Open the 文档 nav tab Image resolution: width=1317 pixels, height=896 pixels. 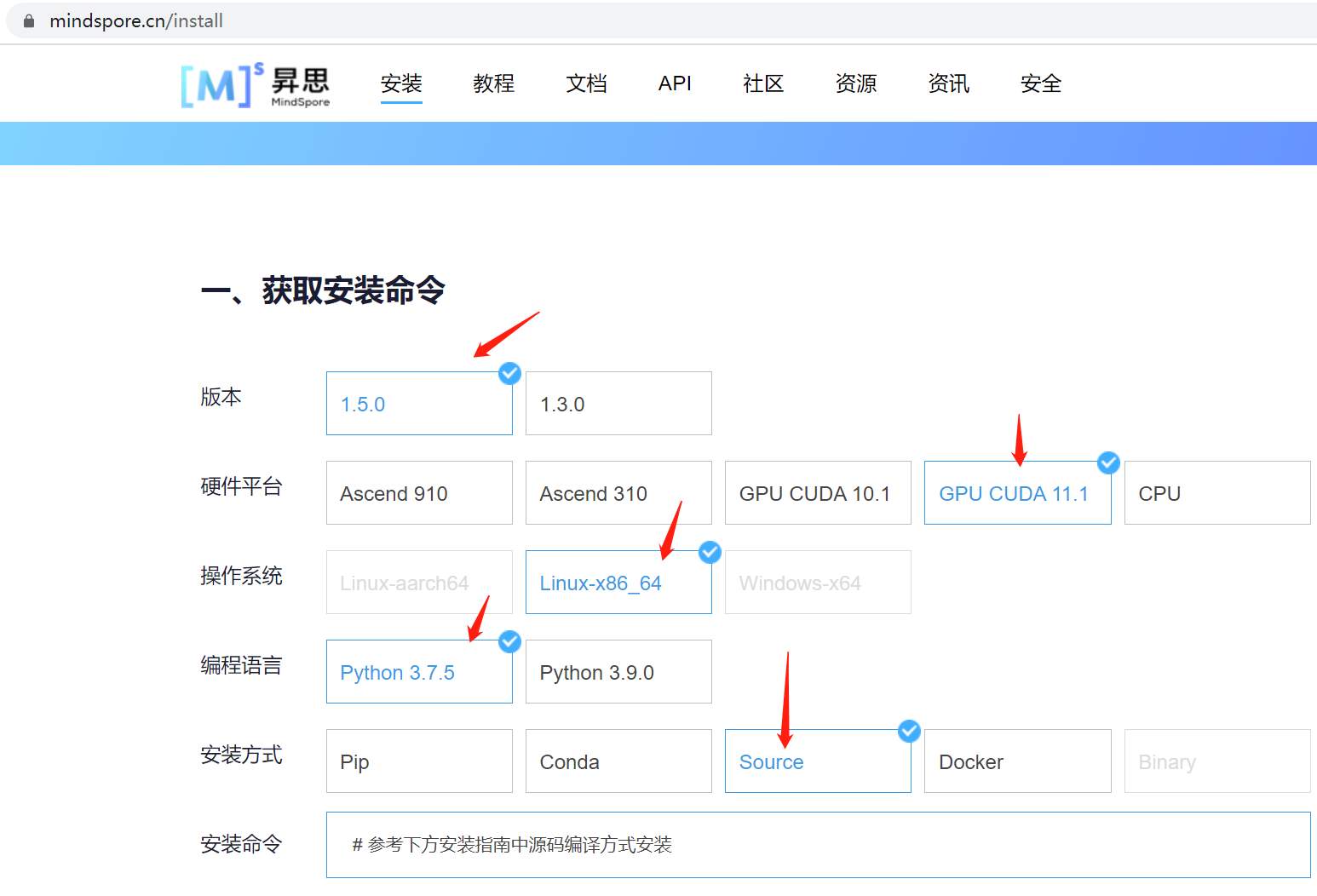587,83
